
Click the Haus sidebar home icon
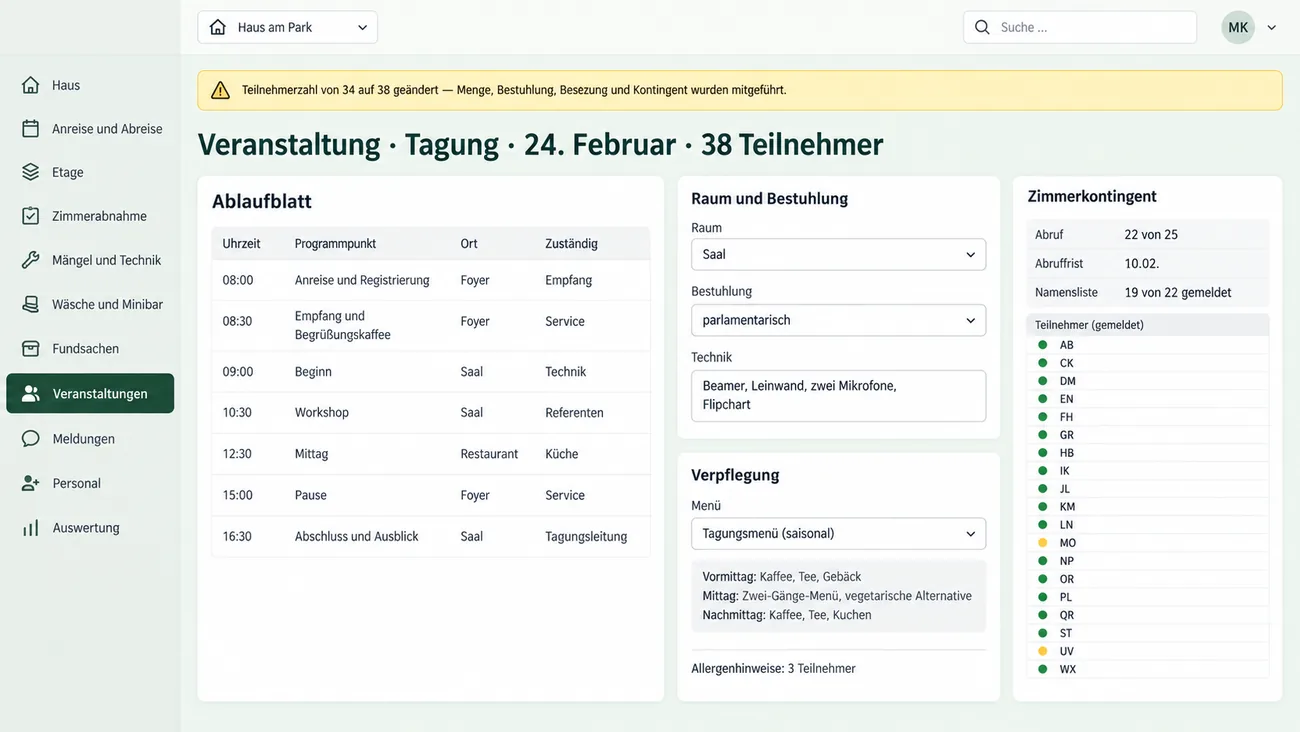pyautogui.click(x=31, y=85)
